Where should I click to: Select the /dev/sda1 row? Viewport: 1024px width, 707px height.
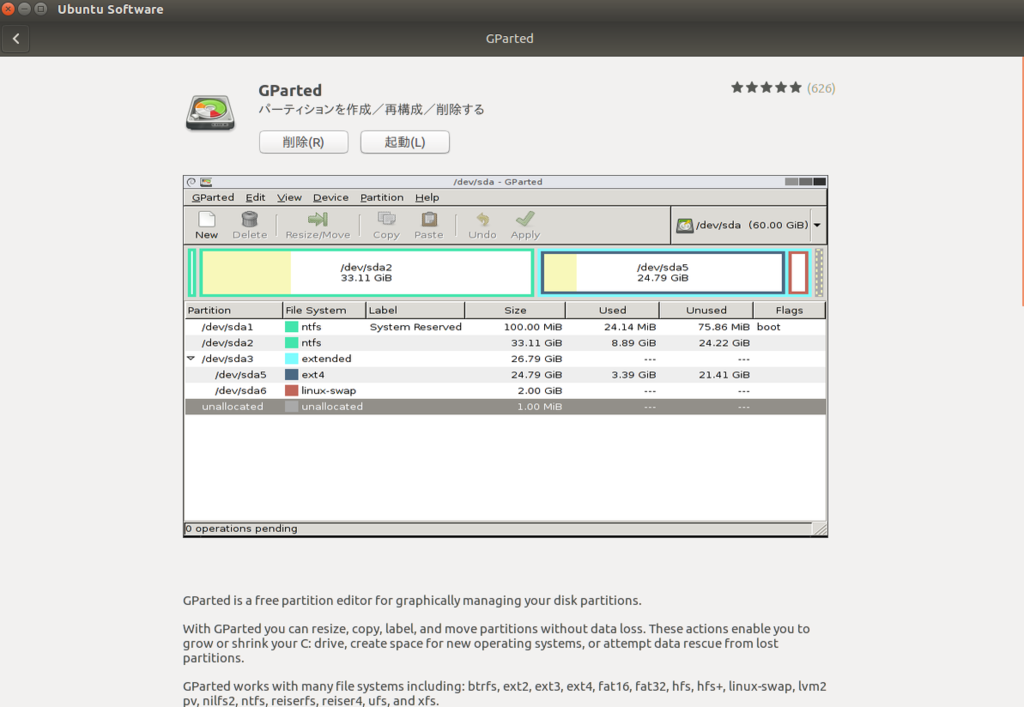pos(505,326)
